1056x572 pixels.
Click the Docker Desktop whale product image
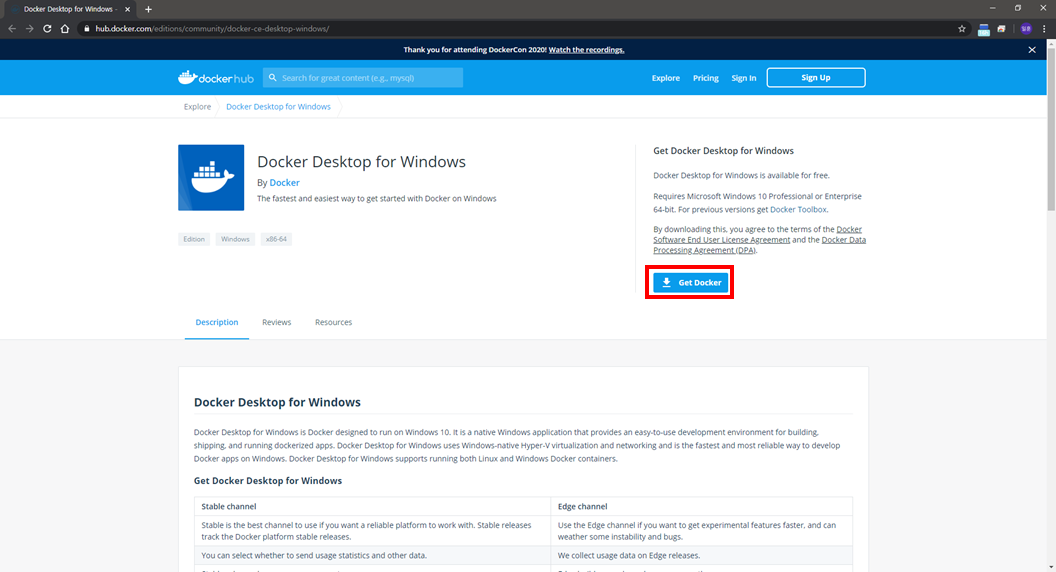pyautogui.click(x=211, y=177)
